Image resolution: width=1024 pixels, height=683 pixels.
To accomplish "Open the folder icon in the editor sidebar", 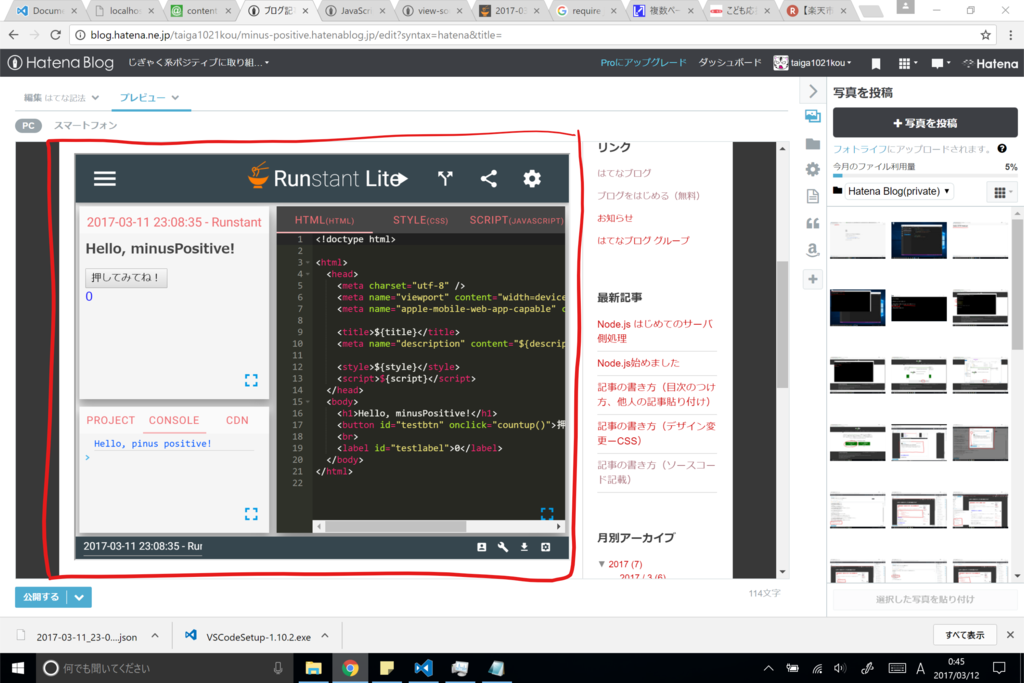I will 813,144.
